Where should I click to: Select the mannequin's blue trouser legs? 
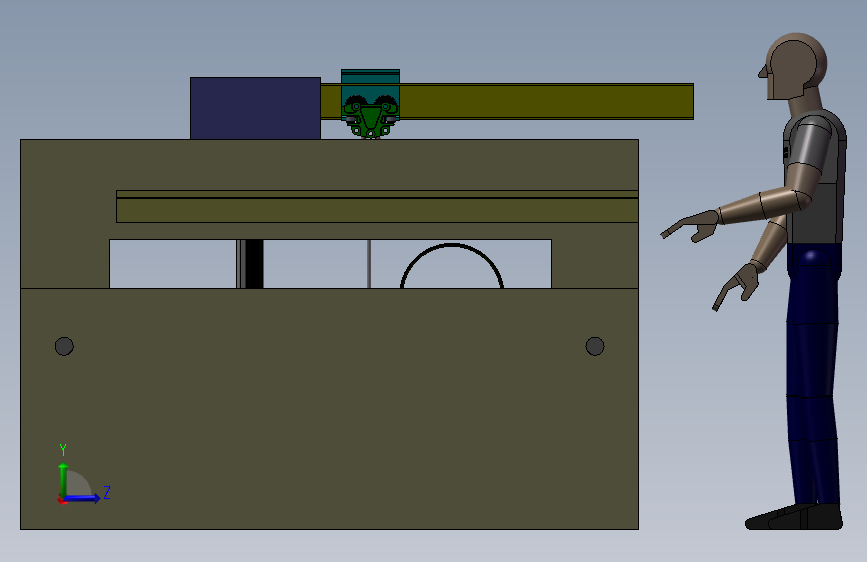tap(814, 373)
